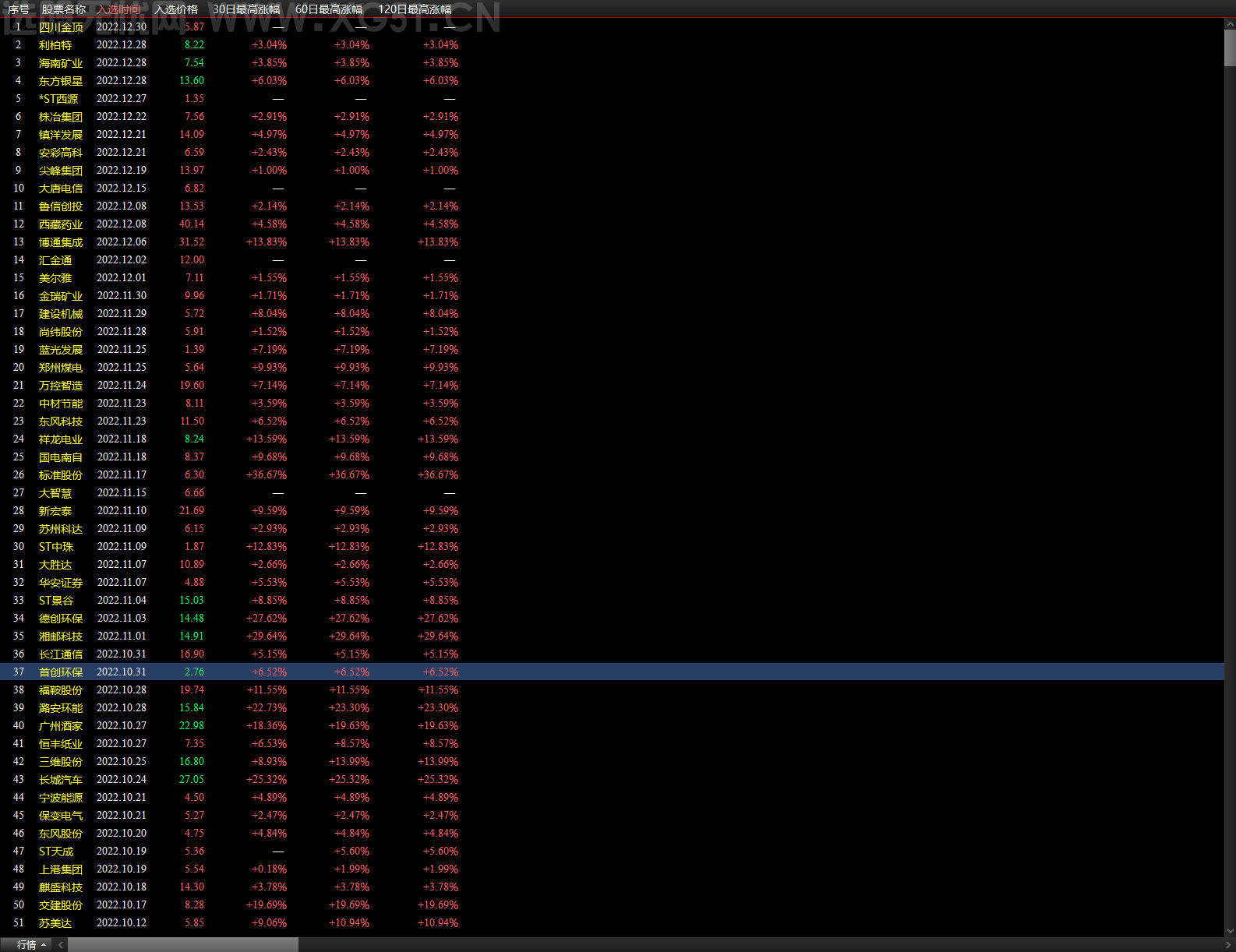This screenshot has height=952, width=1236.
Task: Select stock 德创环保 in the list
Action: (x=61, y=619)
